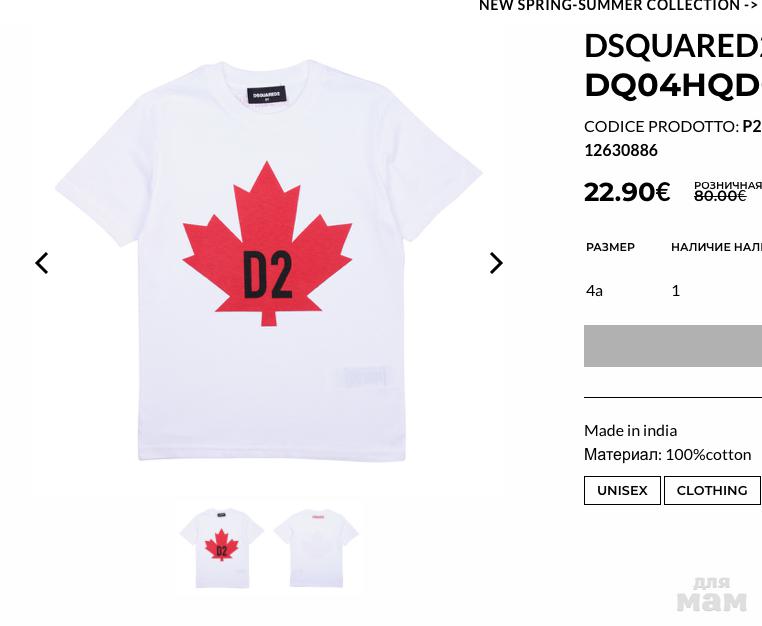This screenshot has width=762, height=626.
Task: Click the НАЛИЧИЕ column header
Action: [715, 247]
